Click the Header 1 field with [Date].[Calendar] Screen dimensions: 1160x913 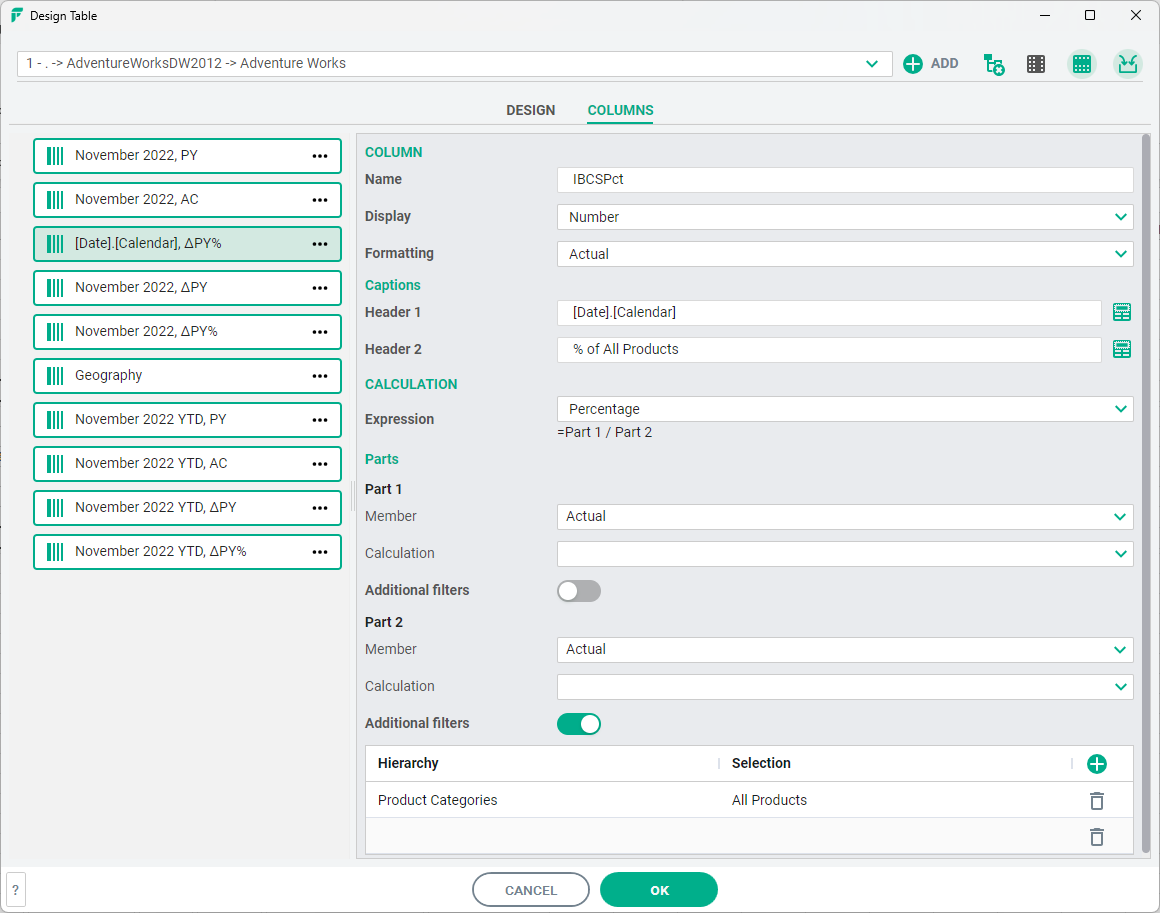(829, 312)
